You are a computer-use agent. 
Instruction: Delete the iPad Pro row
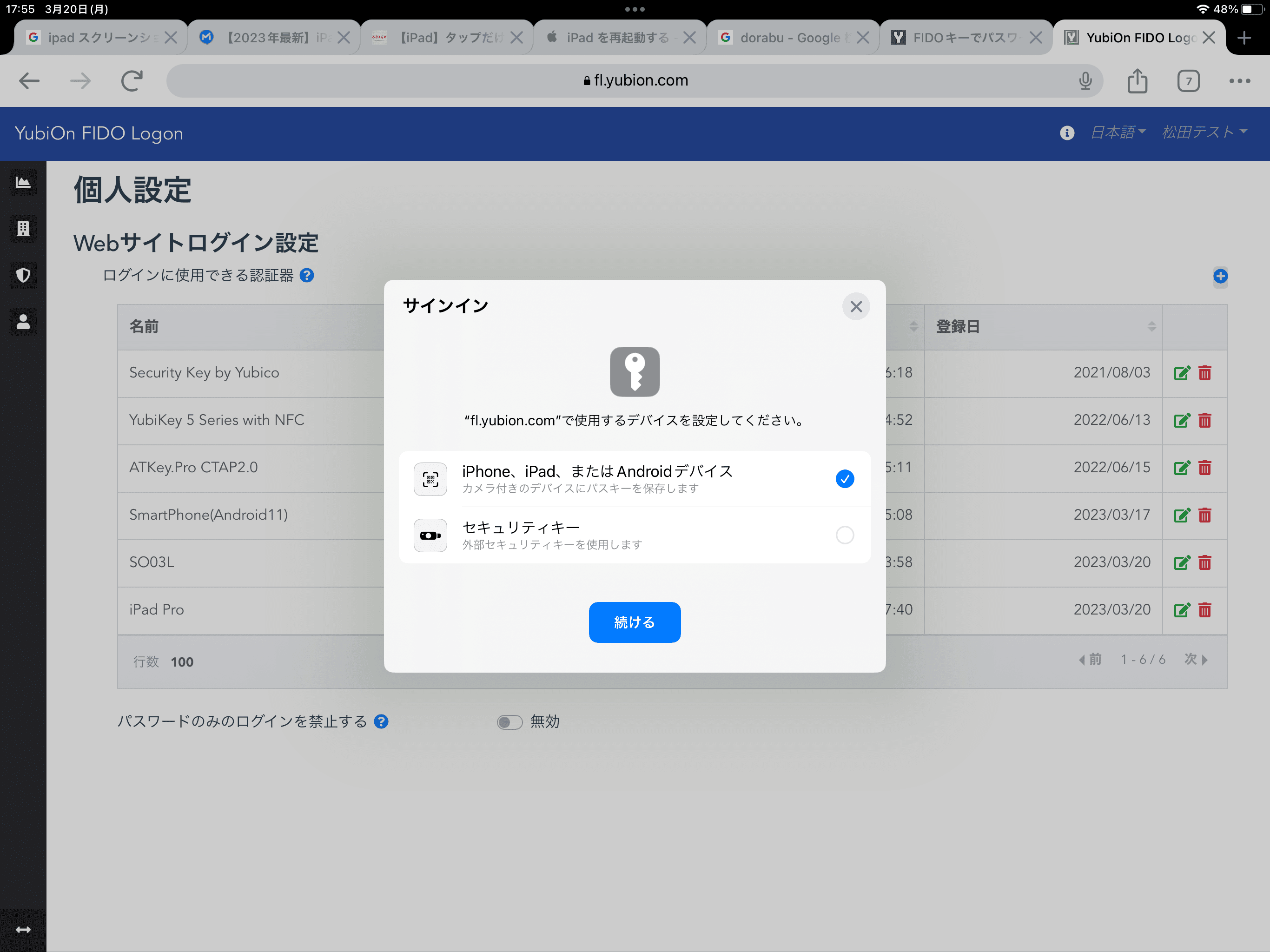click(1204, 610)
